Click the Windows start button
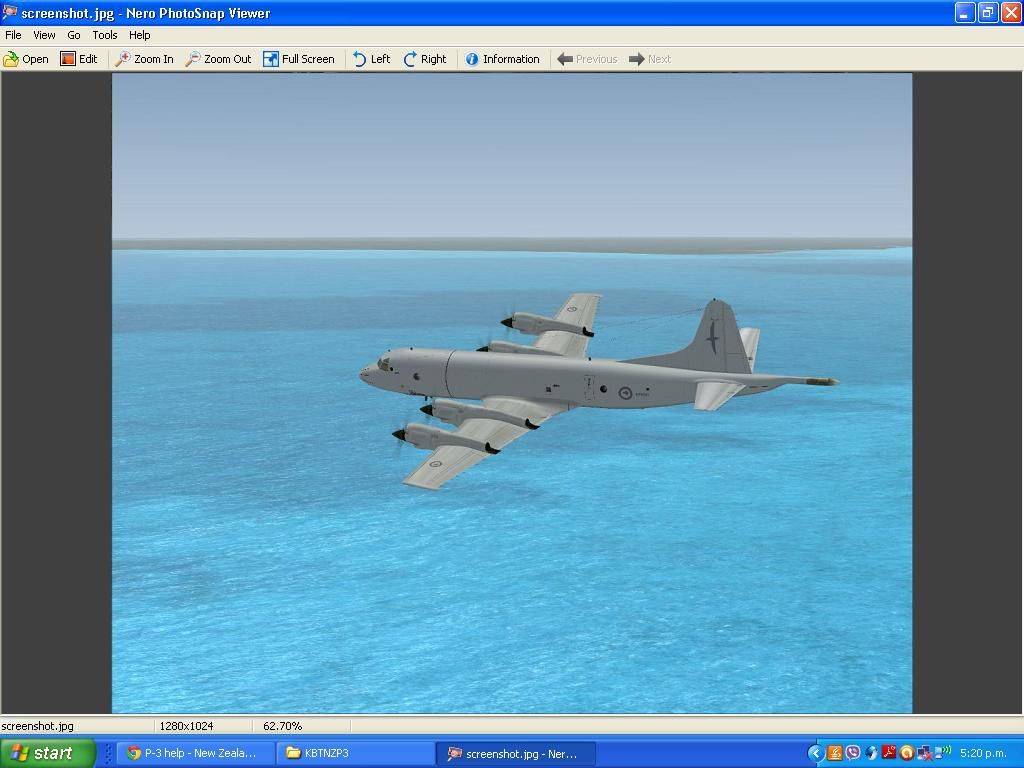Viewport: 1024px width, 768px height. pyautogui.click(x=48, y=753)
